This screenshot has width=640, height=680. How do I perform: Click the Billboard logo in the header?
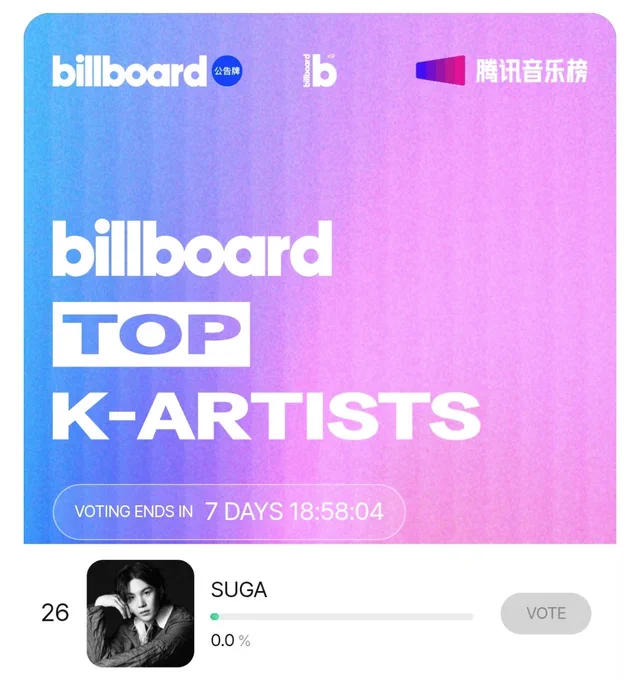[x=129, y=71]
